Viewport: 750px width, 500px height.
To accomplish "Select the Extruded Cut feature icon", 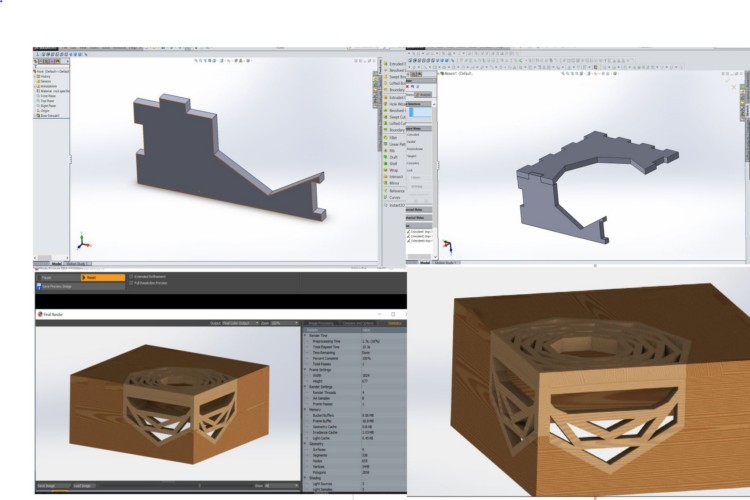I will click(386, 98).
